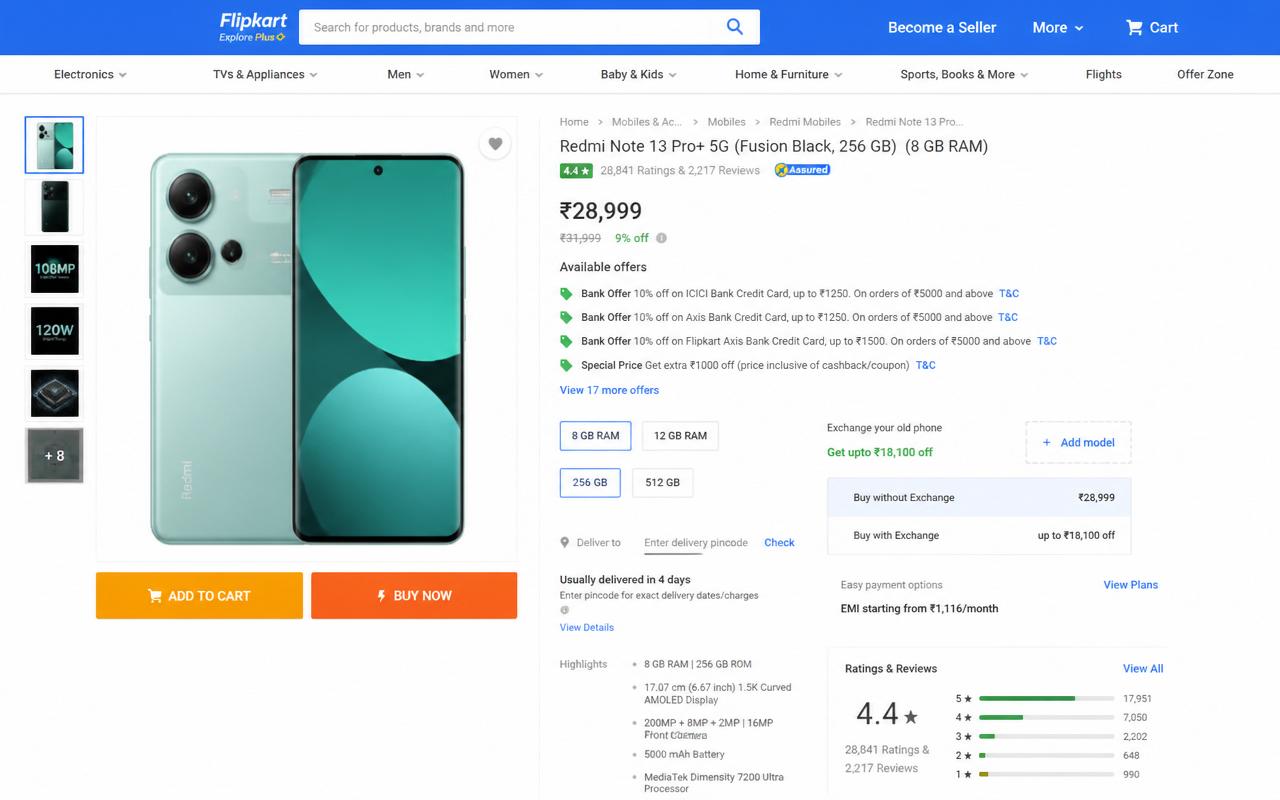The height and width of the screenshot is (800, 1280).
Task: Click the Add model button for exchange
Action: click(x=1078, y=442)
